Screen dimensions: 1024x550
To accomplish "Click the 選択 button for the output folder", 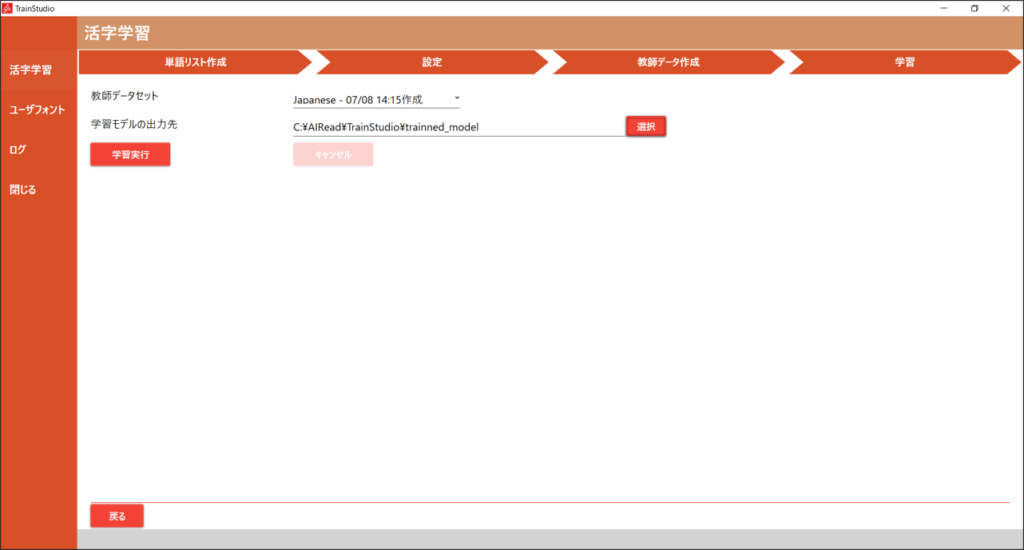I will pyautogui.click(x=646, y=127).
